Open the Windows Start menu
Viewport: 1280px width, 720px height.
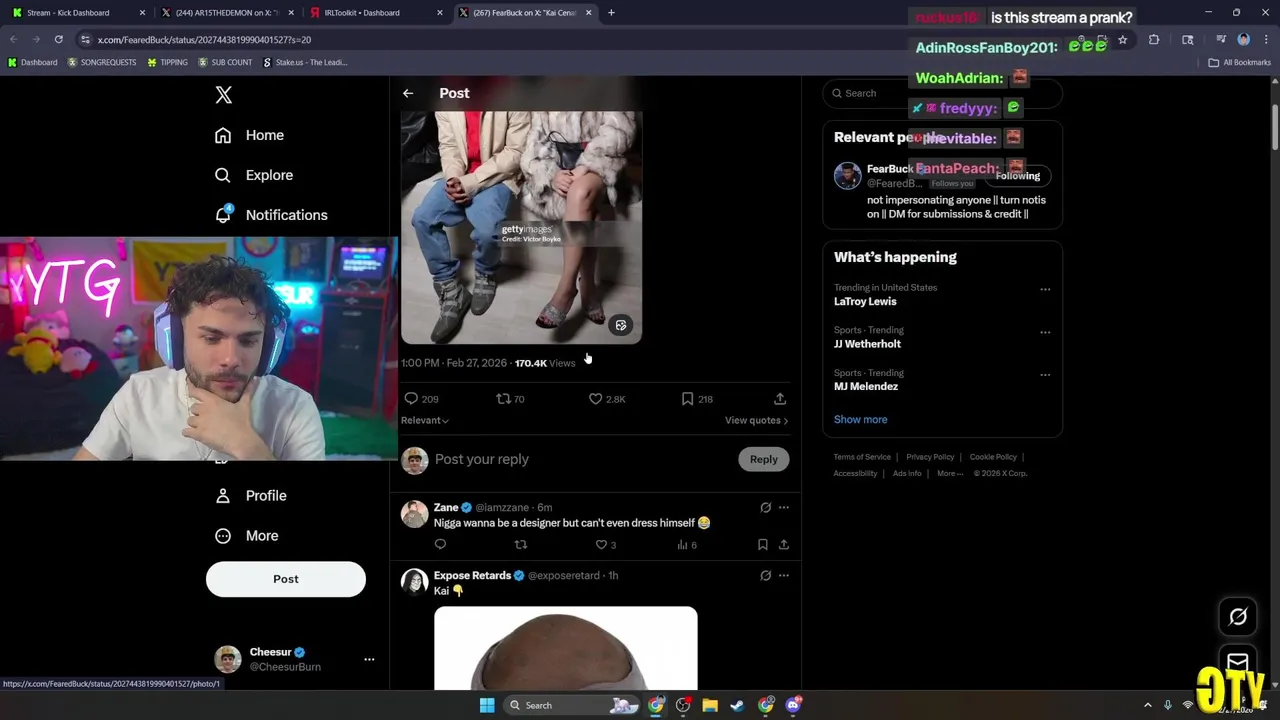[487, 706]
